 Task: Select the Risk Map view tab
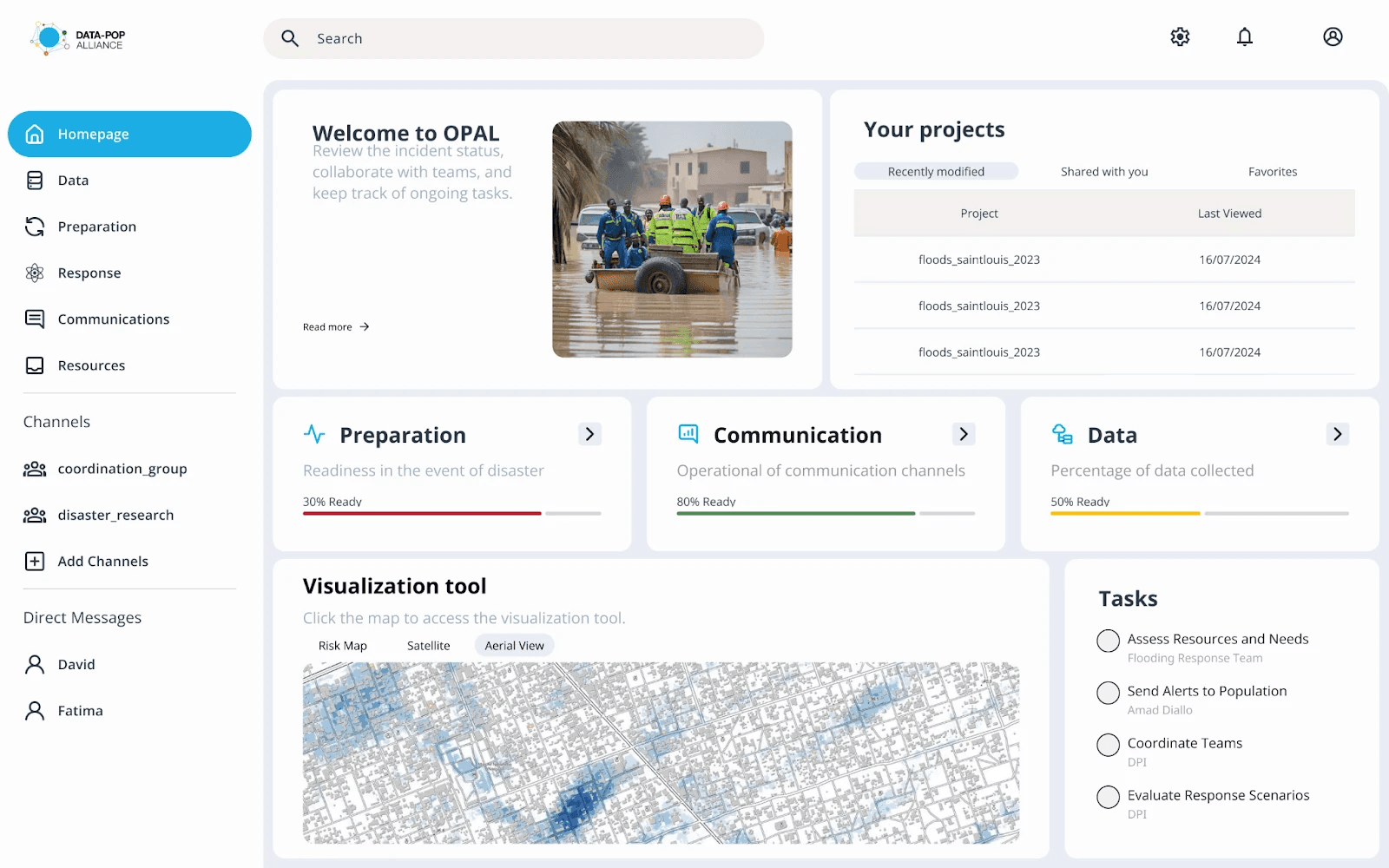click(x=343, y=645)
